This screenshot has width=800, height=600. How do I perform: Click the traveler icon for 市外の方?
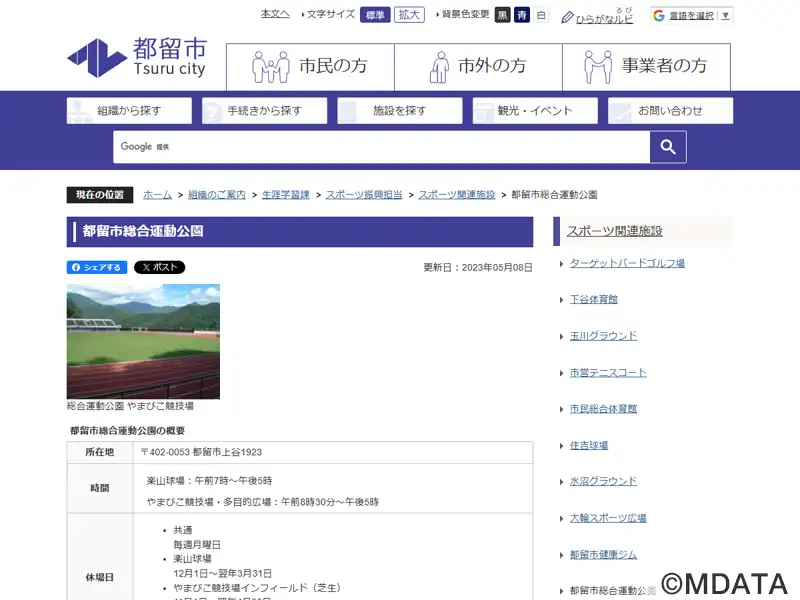[439, 67]
